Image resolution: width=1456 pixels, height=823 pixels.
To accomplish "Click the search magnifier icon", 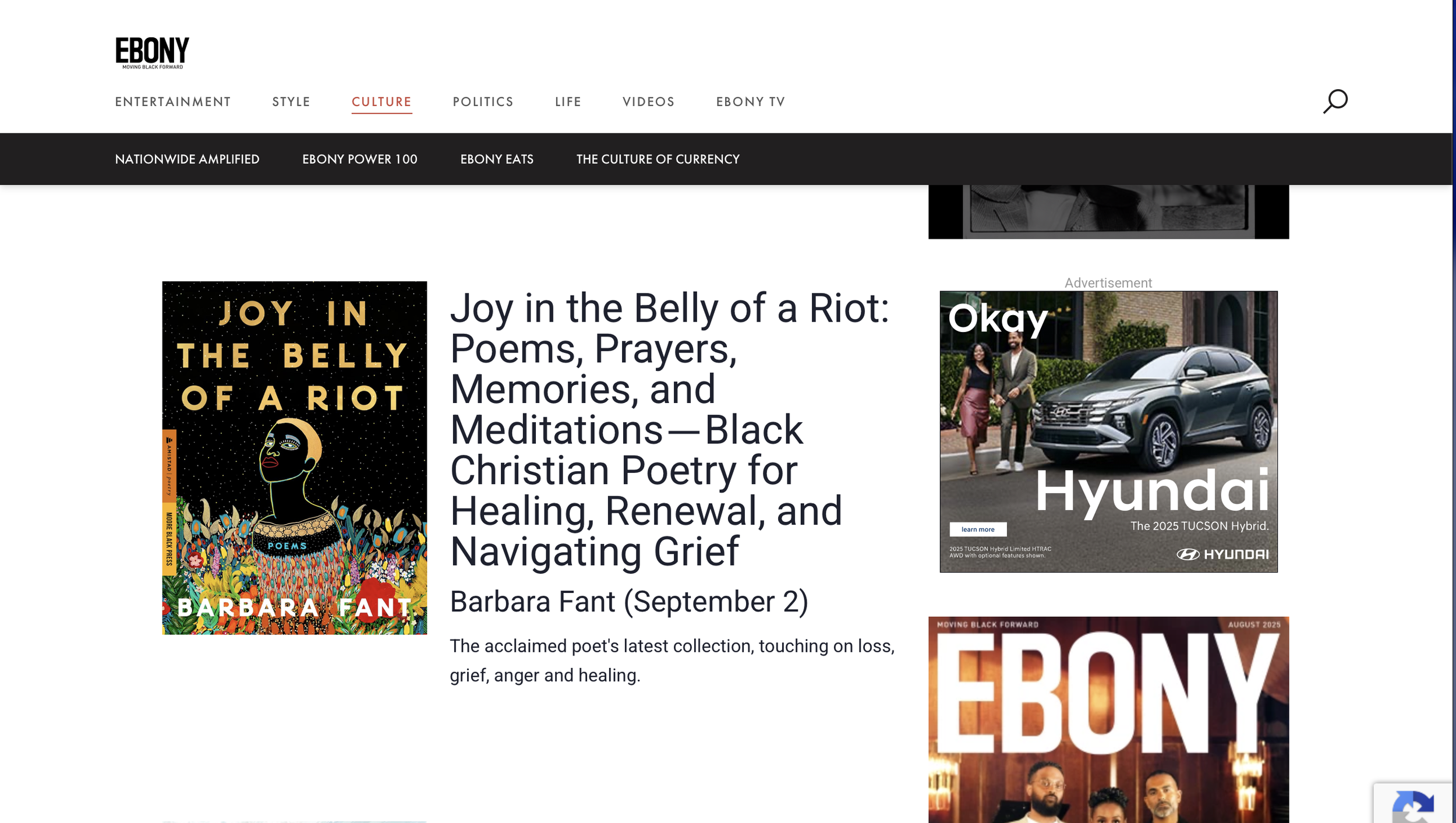I will tap(1335, 101).
